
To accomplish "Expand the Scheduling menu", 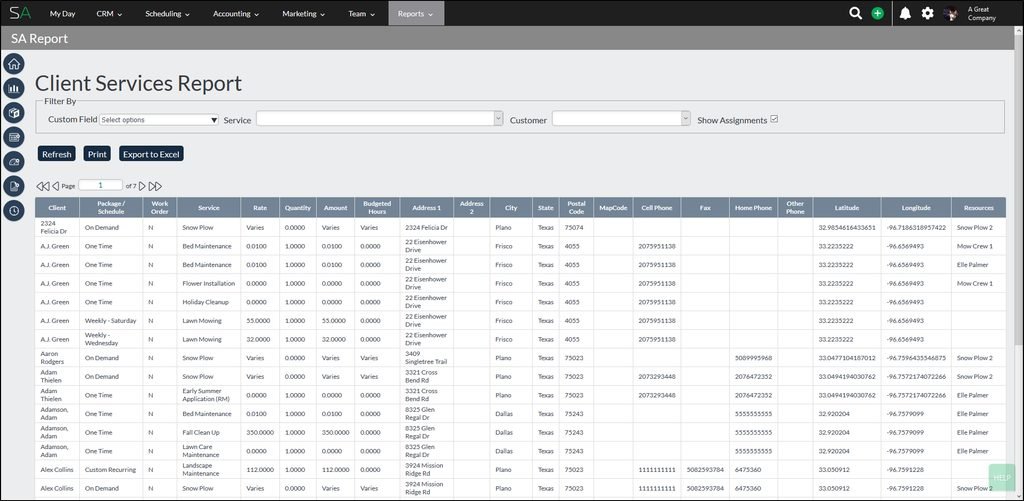I will coord(167,13).
